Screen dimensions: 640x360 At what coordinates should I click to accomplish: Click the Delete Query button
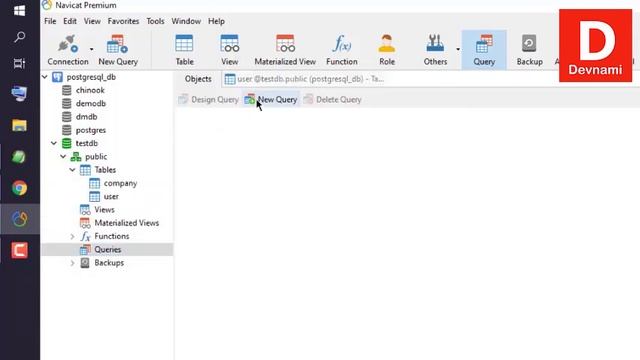[333, 100]
